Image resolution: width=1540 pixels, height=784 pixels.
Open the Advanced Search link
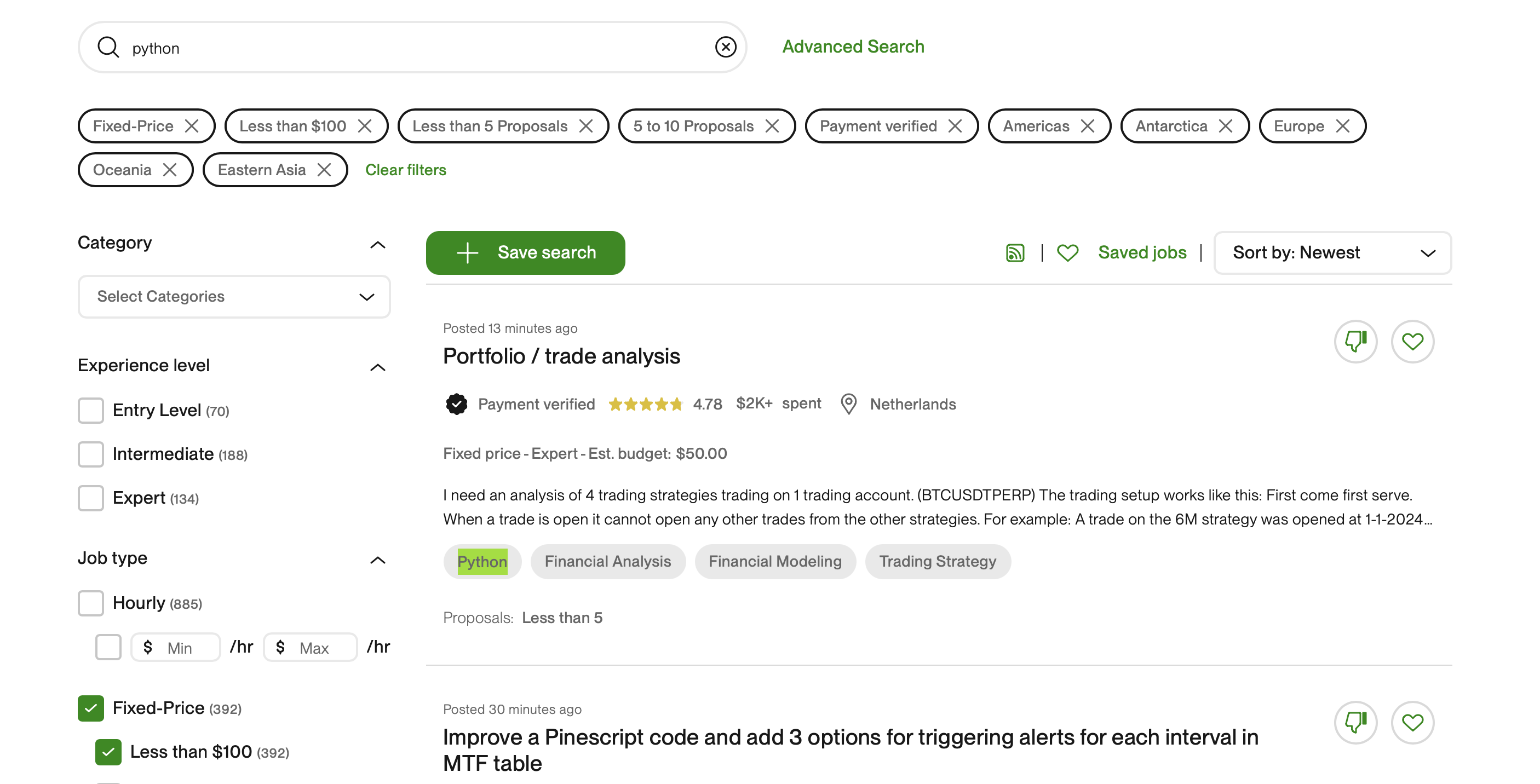(x=853, y=47)
